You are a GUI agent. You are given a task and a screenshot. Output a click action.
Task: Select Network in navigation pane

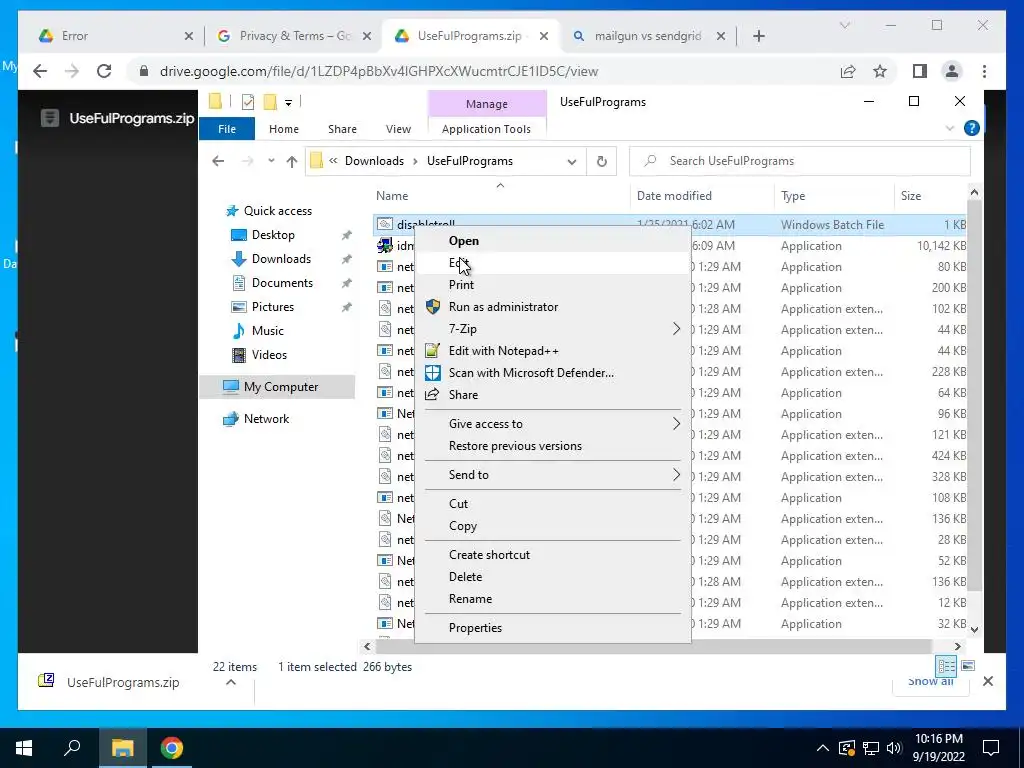click(266, 419)
